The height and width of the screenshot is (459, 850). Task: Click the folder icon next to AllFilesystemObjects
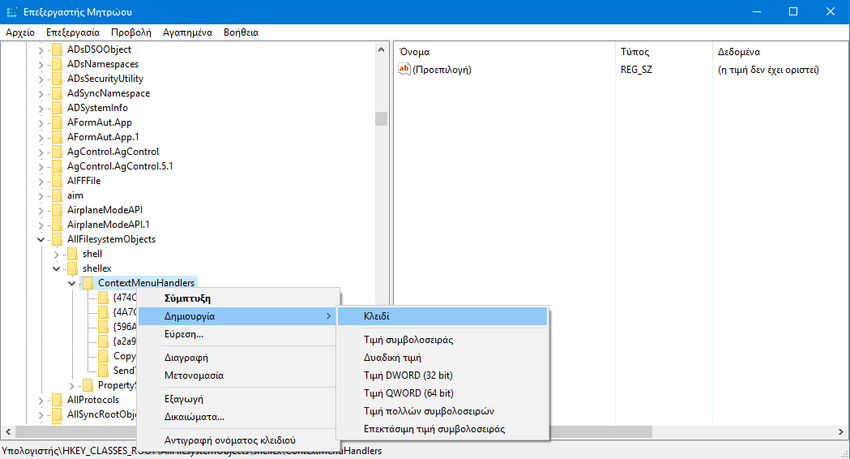(57, 239)
